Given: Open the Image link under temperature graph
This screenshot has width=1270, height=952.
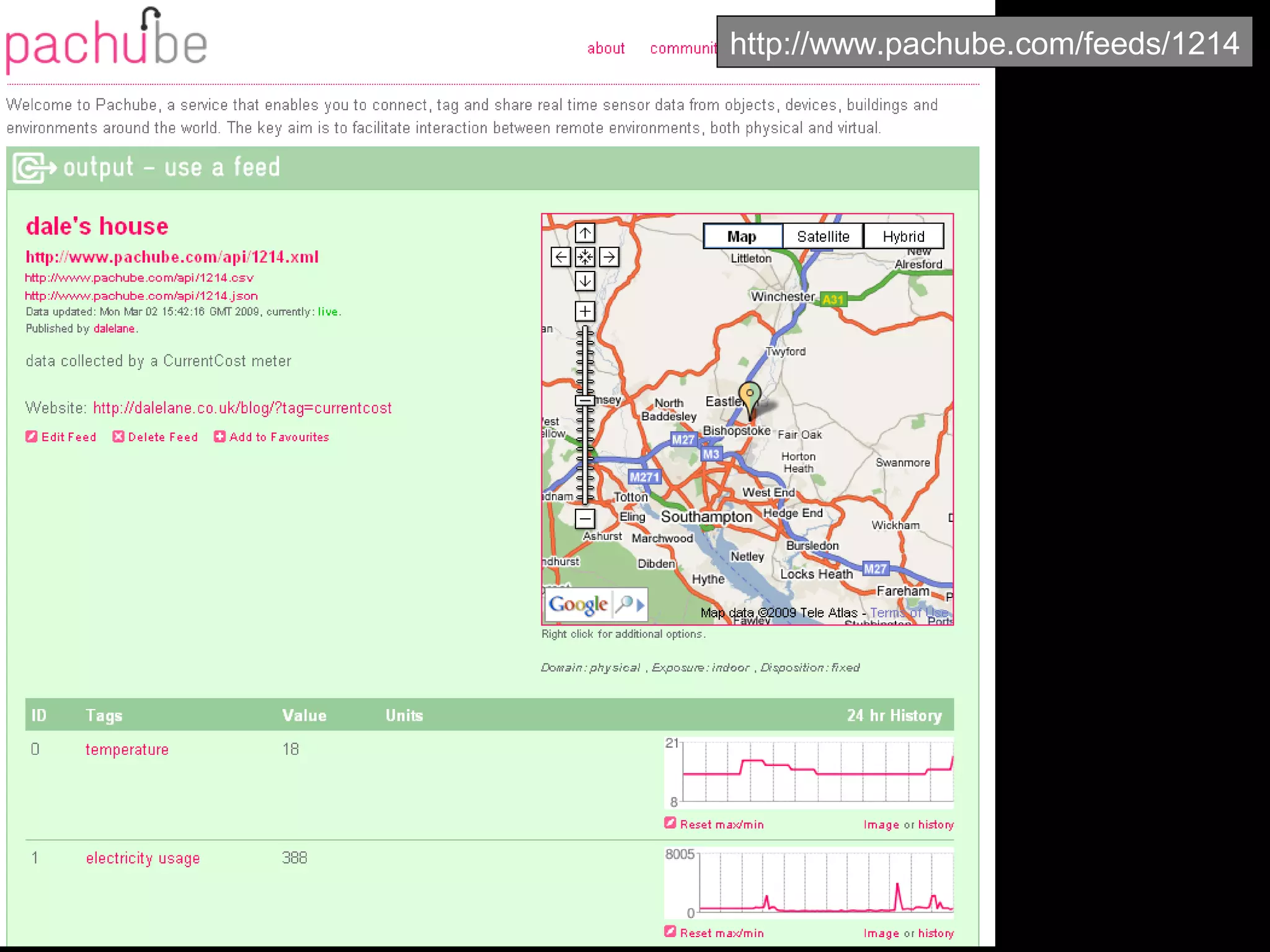Looking at the screenshot, I should pos(881,824).
